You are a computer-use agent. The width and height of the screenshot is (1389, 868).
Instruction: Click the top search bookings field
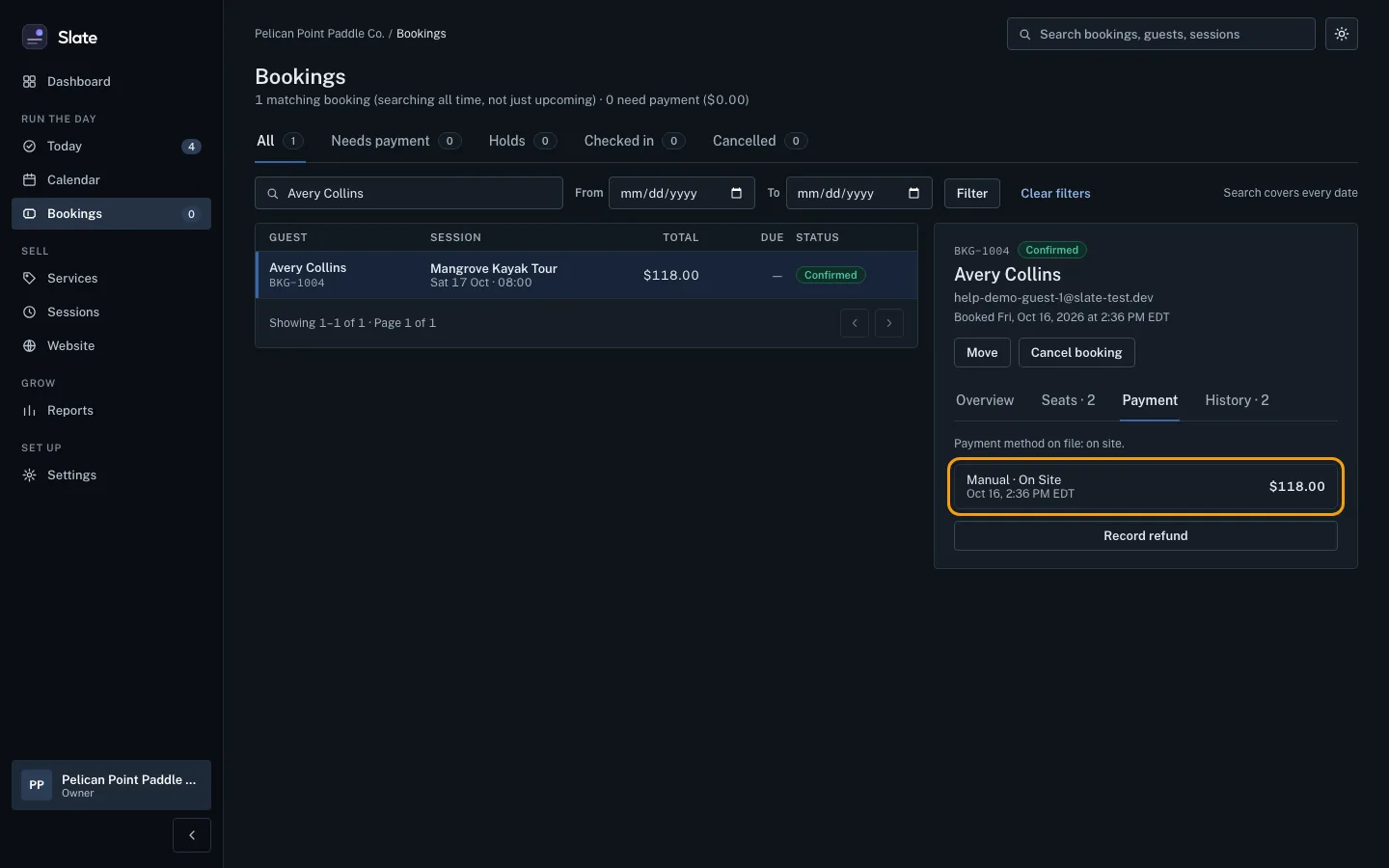[1161, 34]
